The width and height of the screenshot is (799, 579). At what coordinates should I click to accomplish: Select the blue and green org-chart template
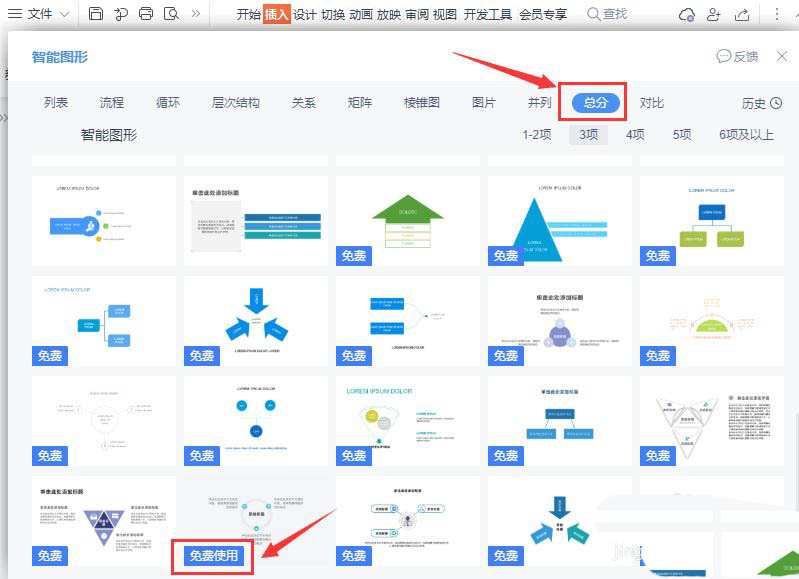[711, 221]
